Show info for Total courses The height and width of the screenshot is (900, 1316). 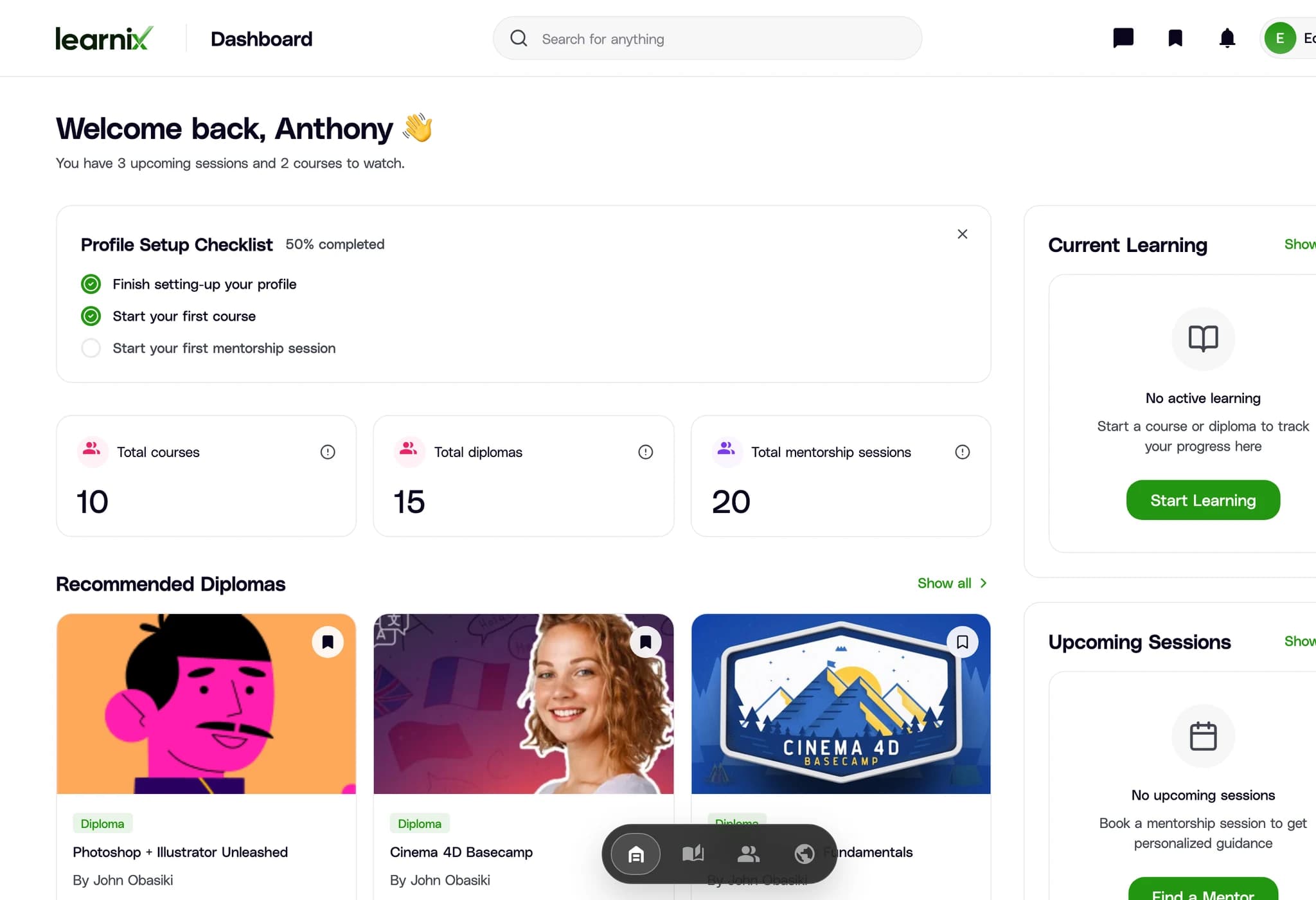(328, 452)
